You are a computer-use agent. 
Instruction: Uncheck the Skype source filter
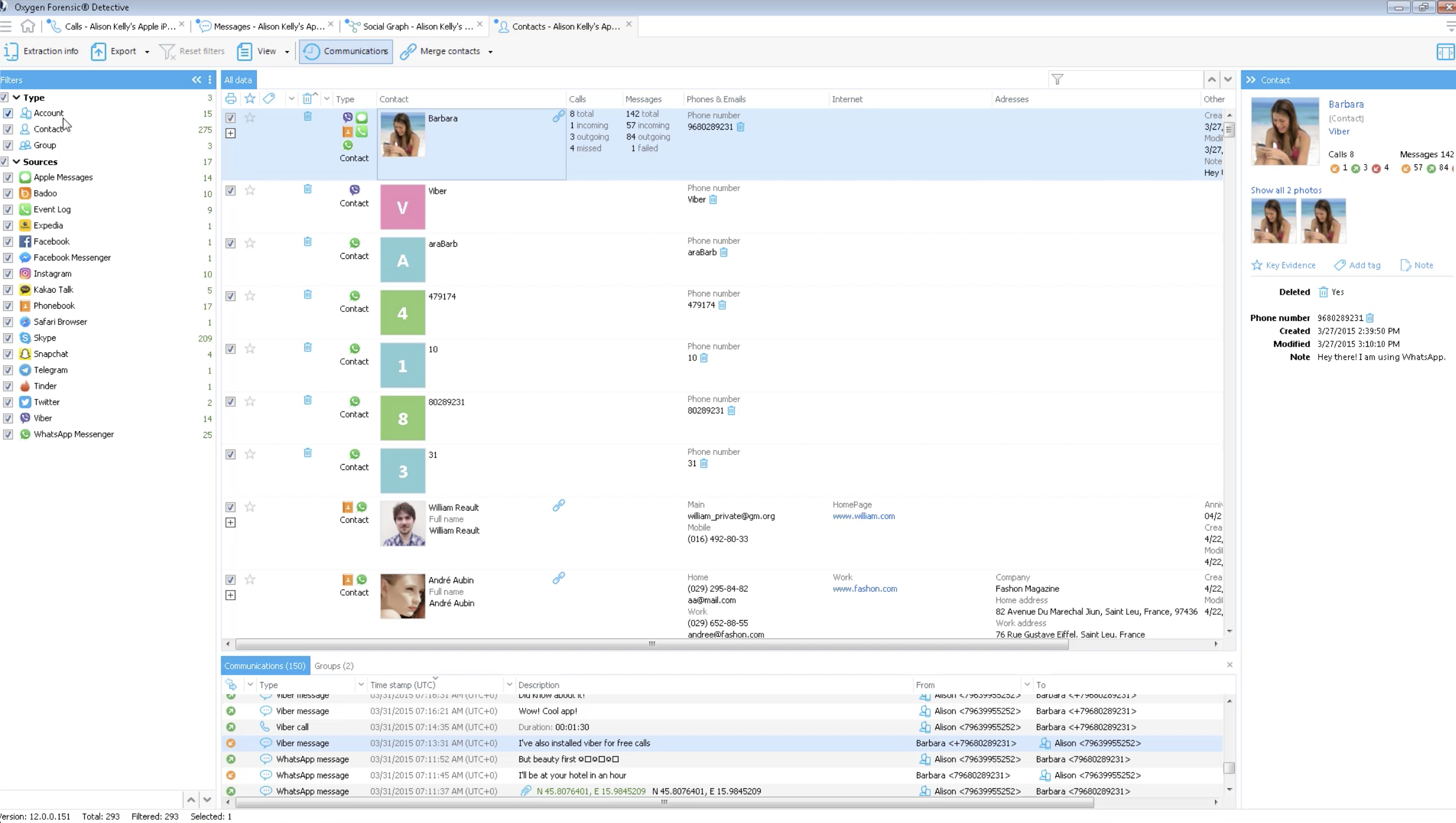coord(8,338)
